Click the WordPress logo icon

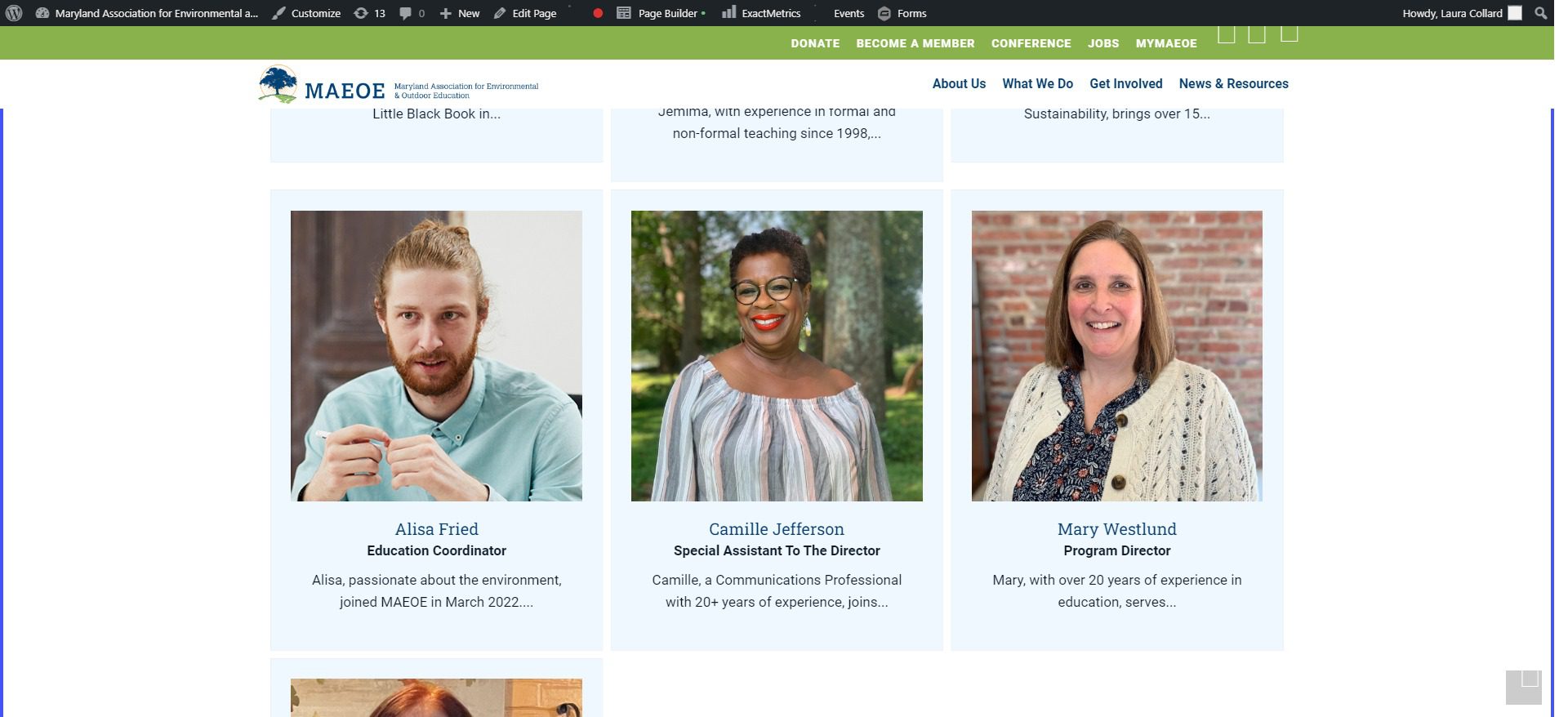(x=14, y=13)
